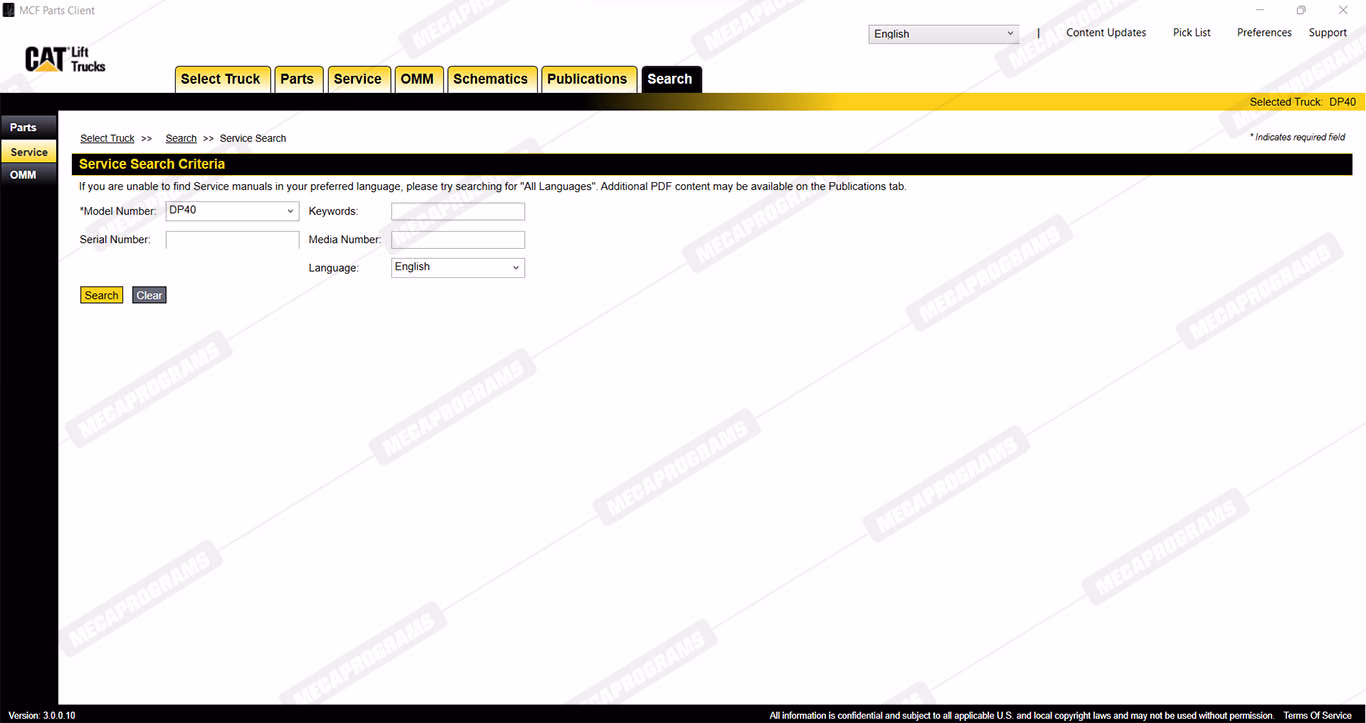This screenshot has width=1366, height=723.
Task: Open the top interface language dropdown
Action: click(x=943, y=34)
